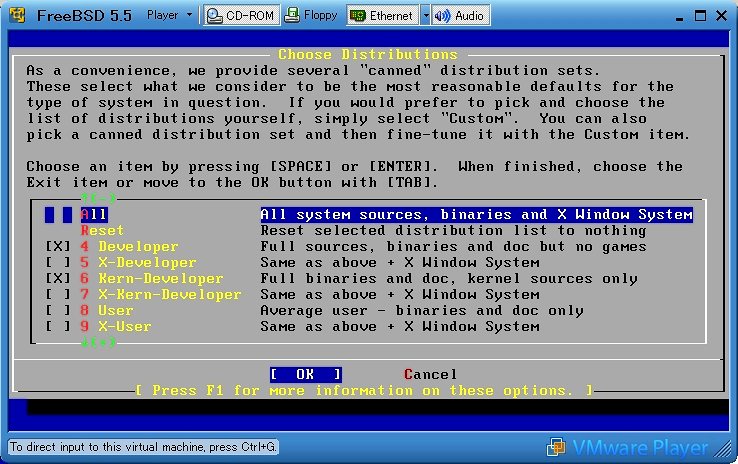Toggle the CD-ROM device button
Viewport: 738px width, 464px height.
tap(240, 15)
